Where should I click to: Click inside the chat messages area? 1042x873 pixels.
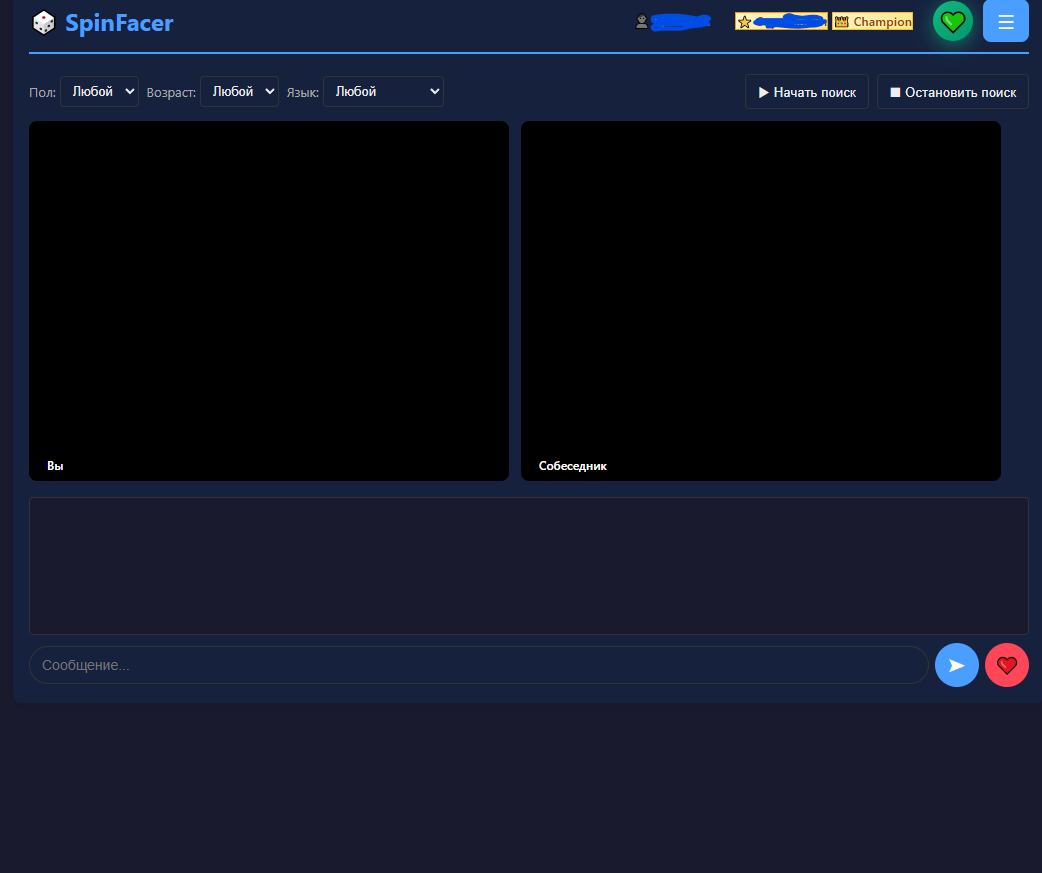point(528,565)
